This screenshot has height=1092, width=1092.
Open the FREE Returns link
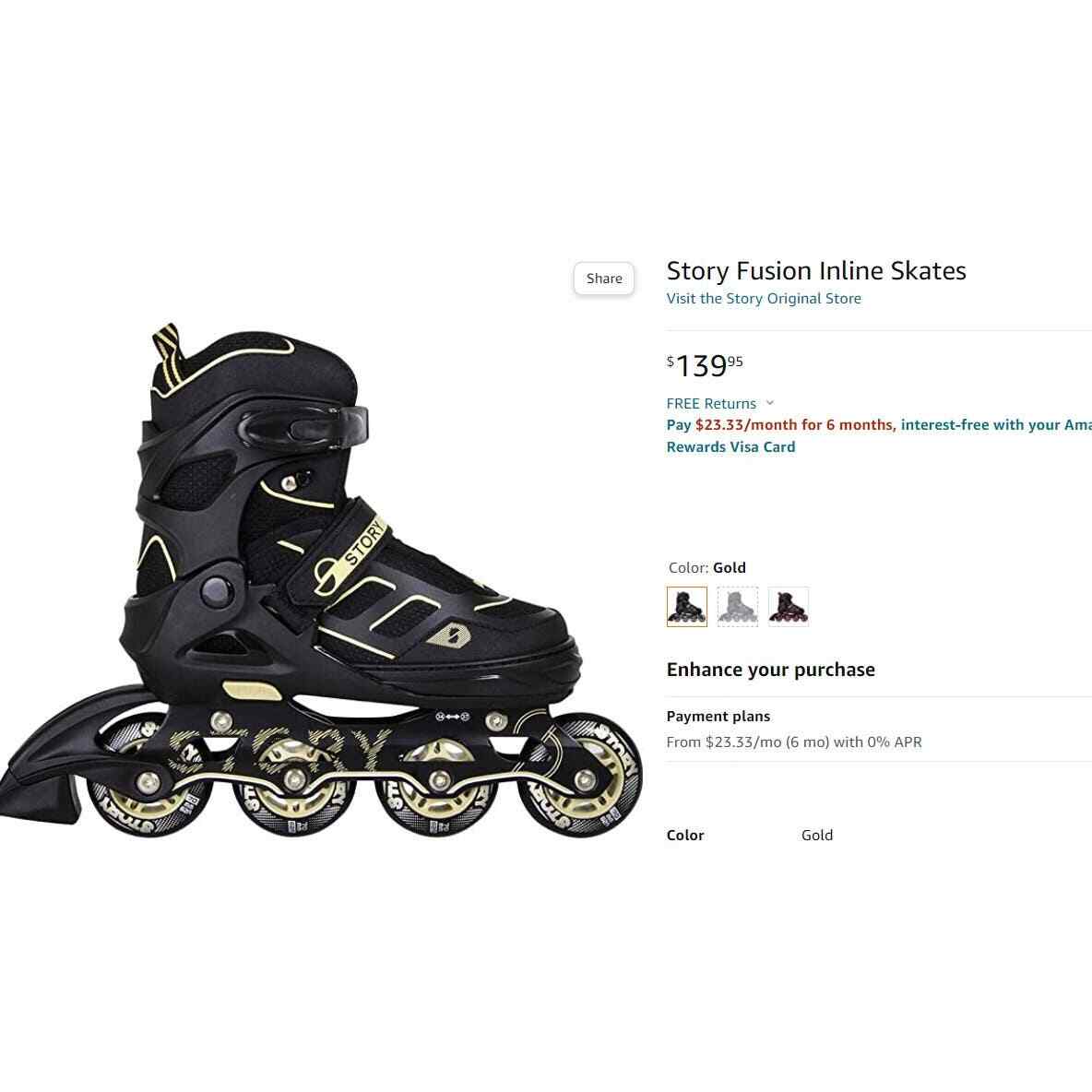711,404
